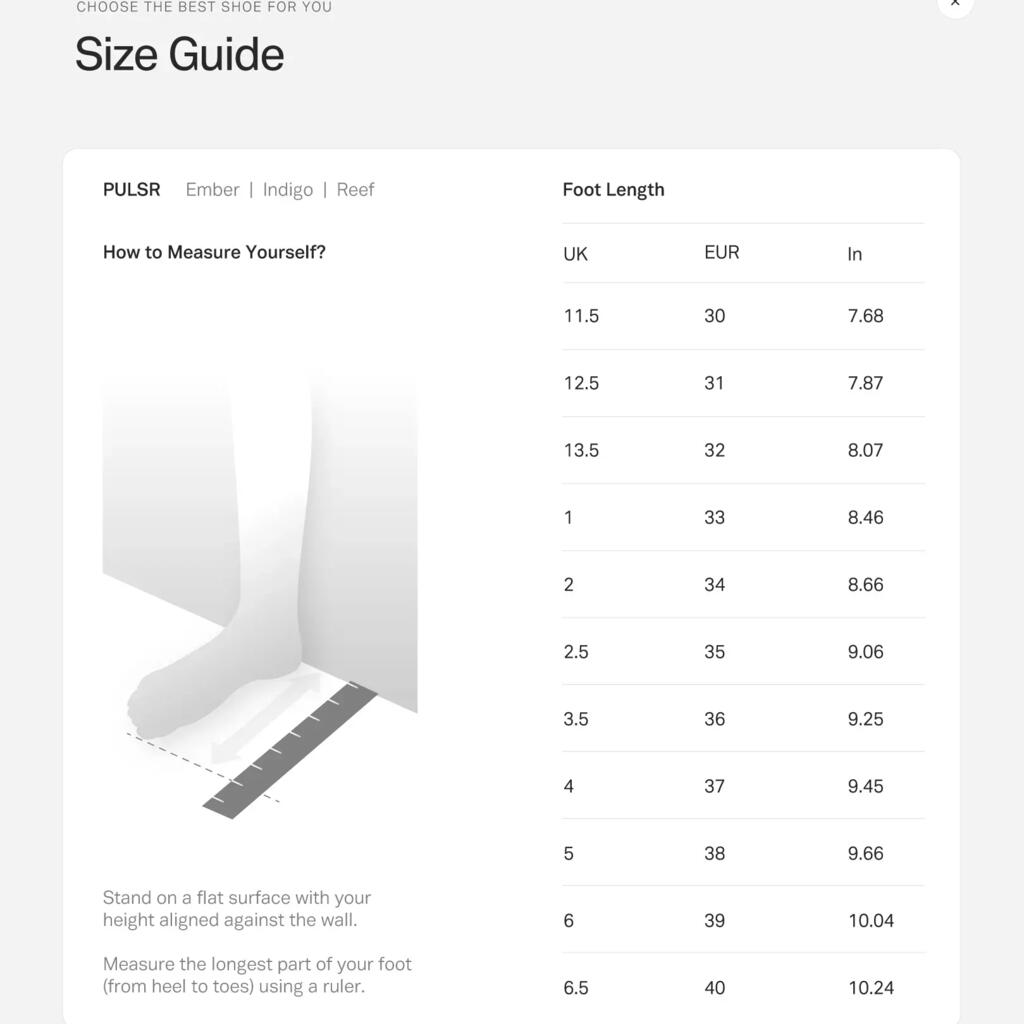Switch to the Ember tab
Viewport: 1024px width, 1024px height.
tap(212, 189)
